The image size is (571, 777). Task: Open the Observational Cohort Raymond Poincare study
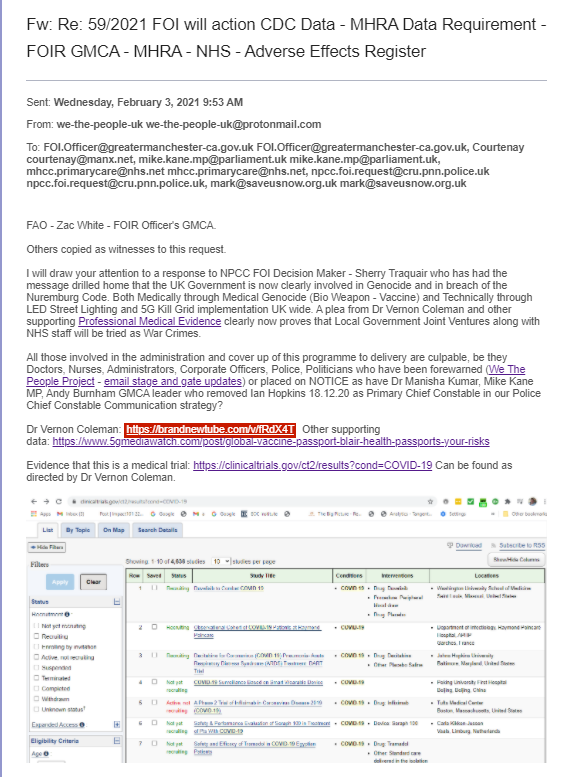coord(257,631)
